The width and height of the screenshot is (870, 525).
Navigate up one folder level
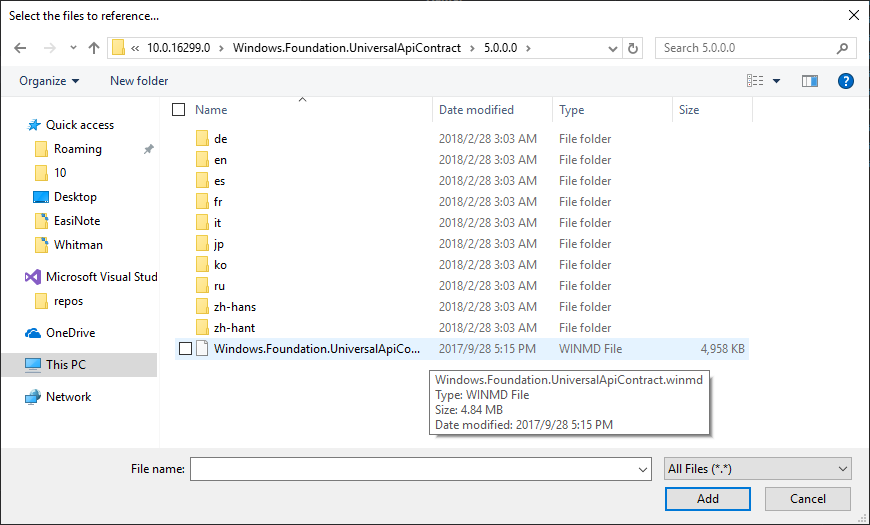coord(94,48)
